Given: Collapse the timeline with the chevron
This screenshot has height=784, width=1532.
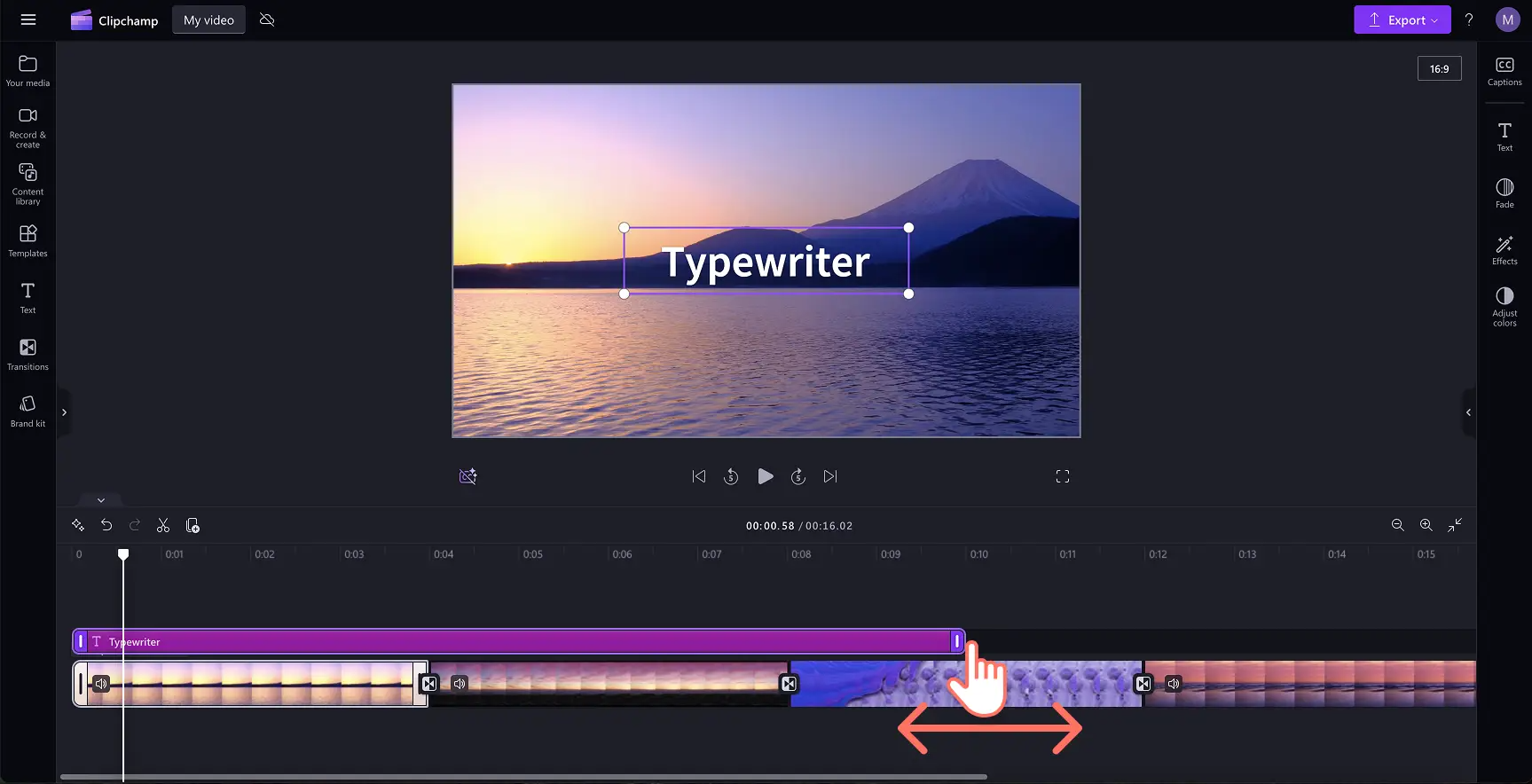Looking at the screenshot, I should pyautogui.click(x=101, y=500).
